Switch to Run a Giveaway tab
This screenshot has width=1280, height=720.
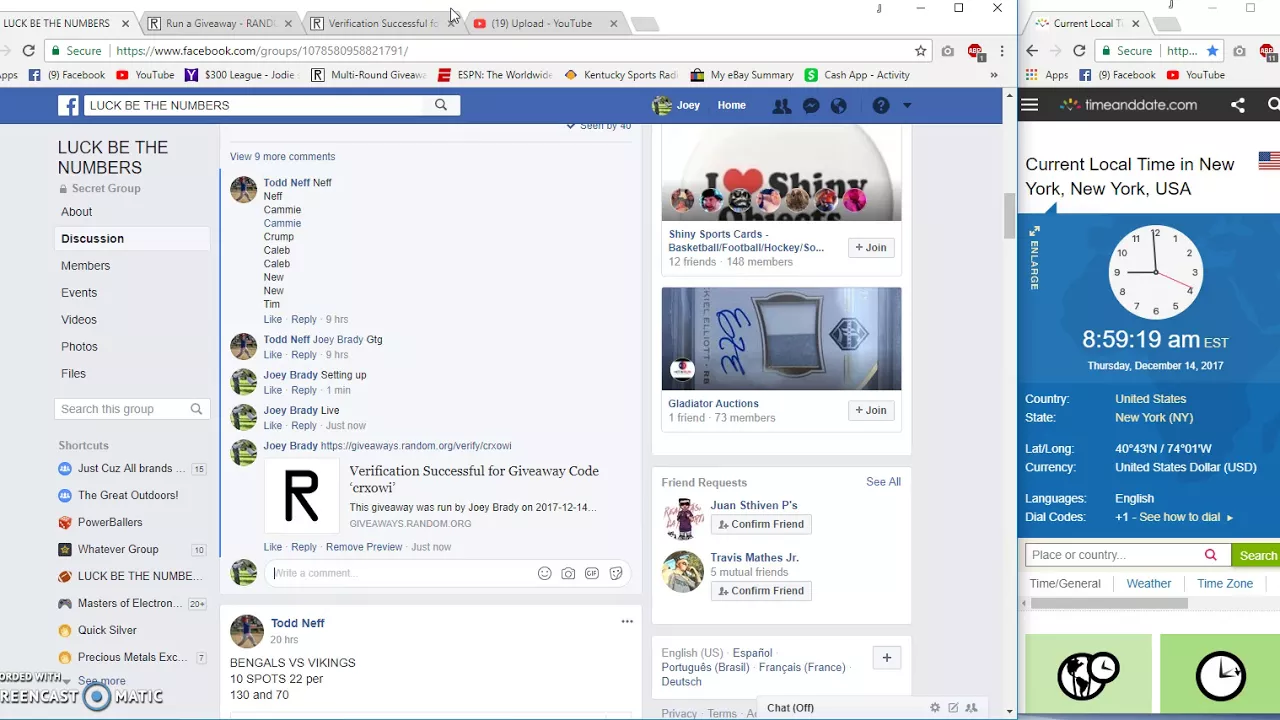pos(220,23)
